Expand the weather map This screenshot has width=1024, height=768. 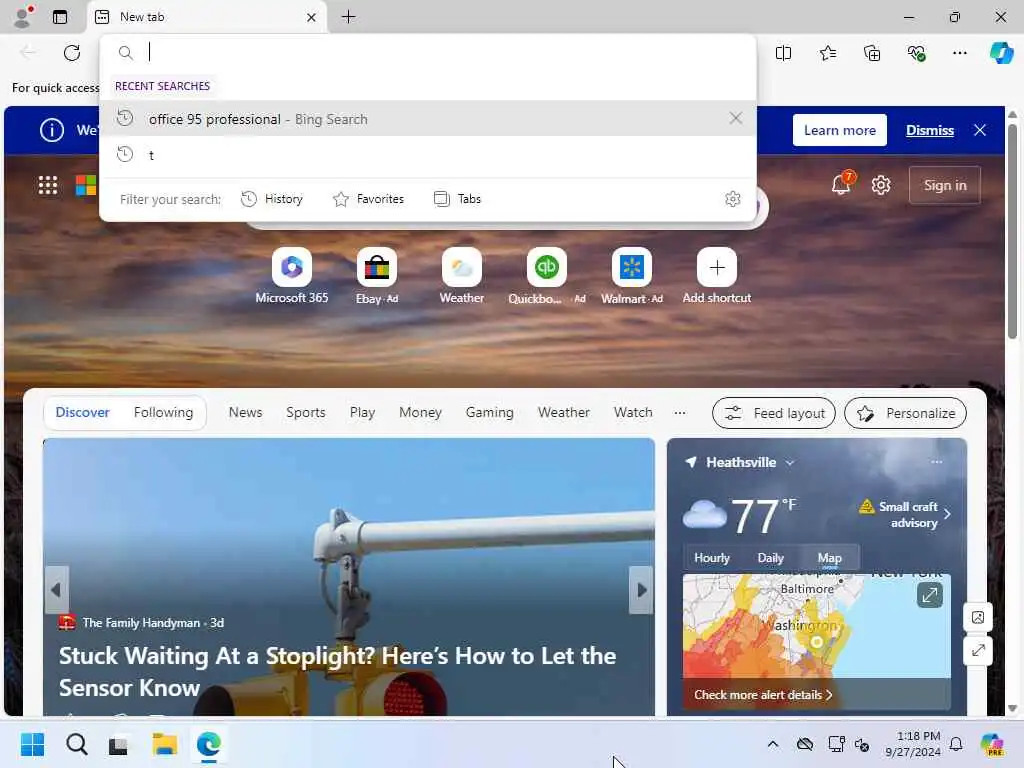coord(930,595)
